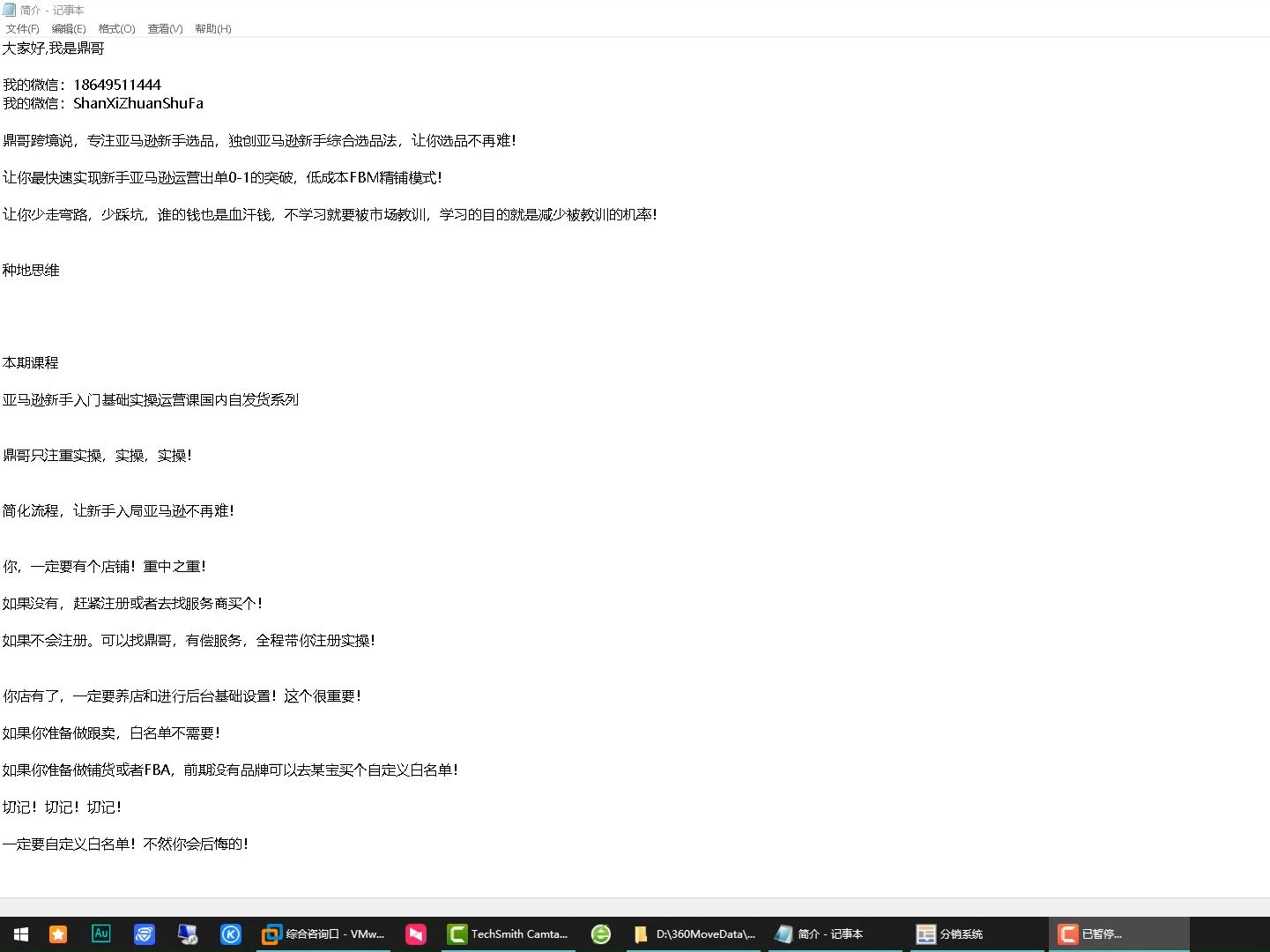Click the line 如果没有, 赶紧注册或者去找服务商买个!

[132, 604]
